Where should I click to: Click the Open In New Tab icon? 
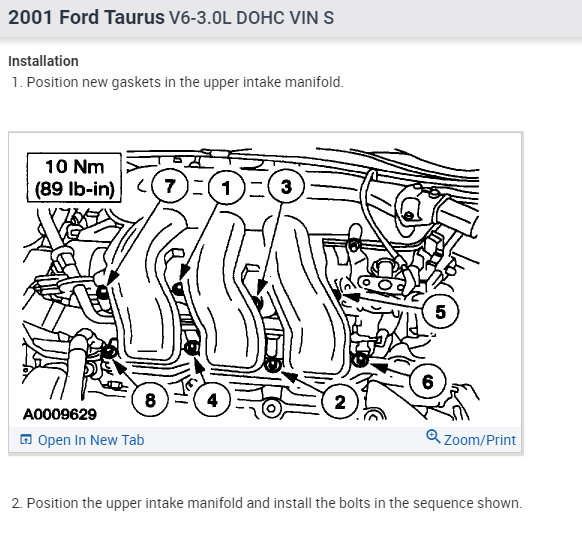[26, 439]
